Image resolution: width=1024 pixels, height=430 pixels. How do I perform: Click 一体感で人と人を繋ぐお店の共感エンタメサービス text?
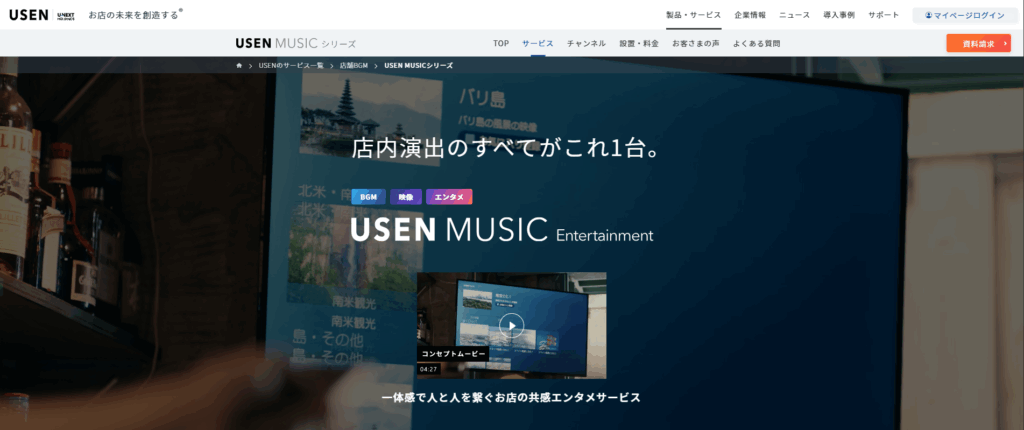coord(511,397)
